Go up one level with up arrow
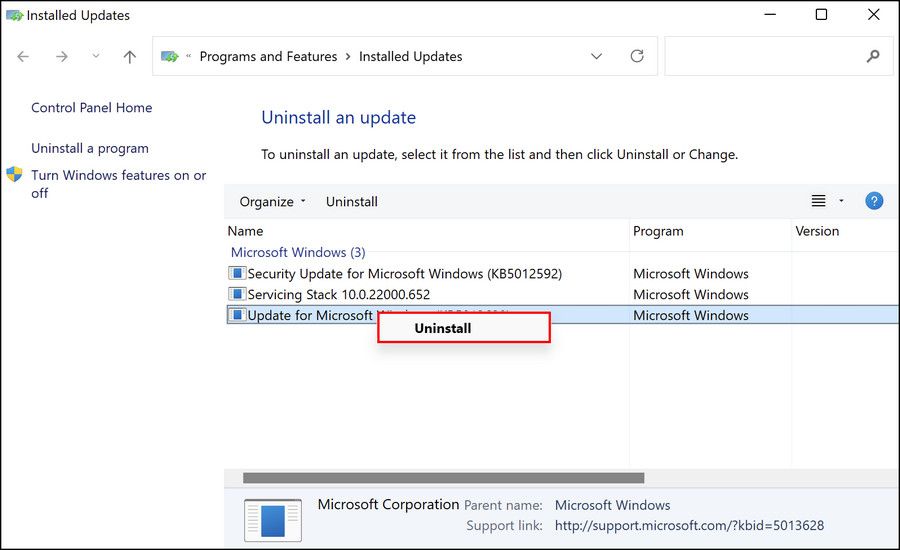900x550 pixels. (130, 56)
